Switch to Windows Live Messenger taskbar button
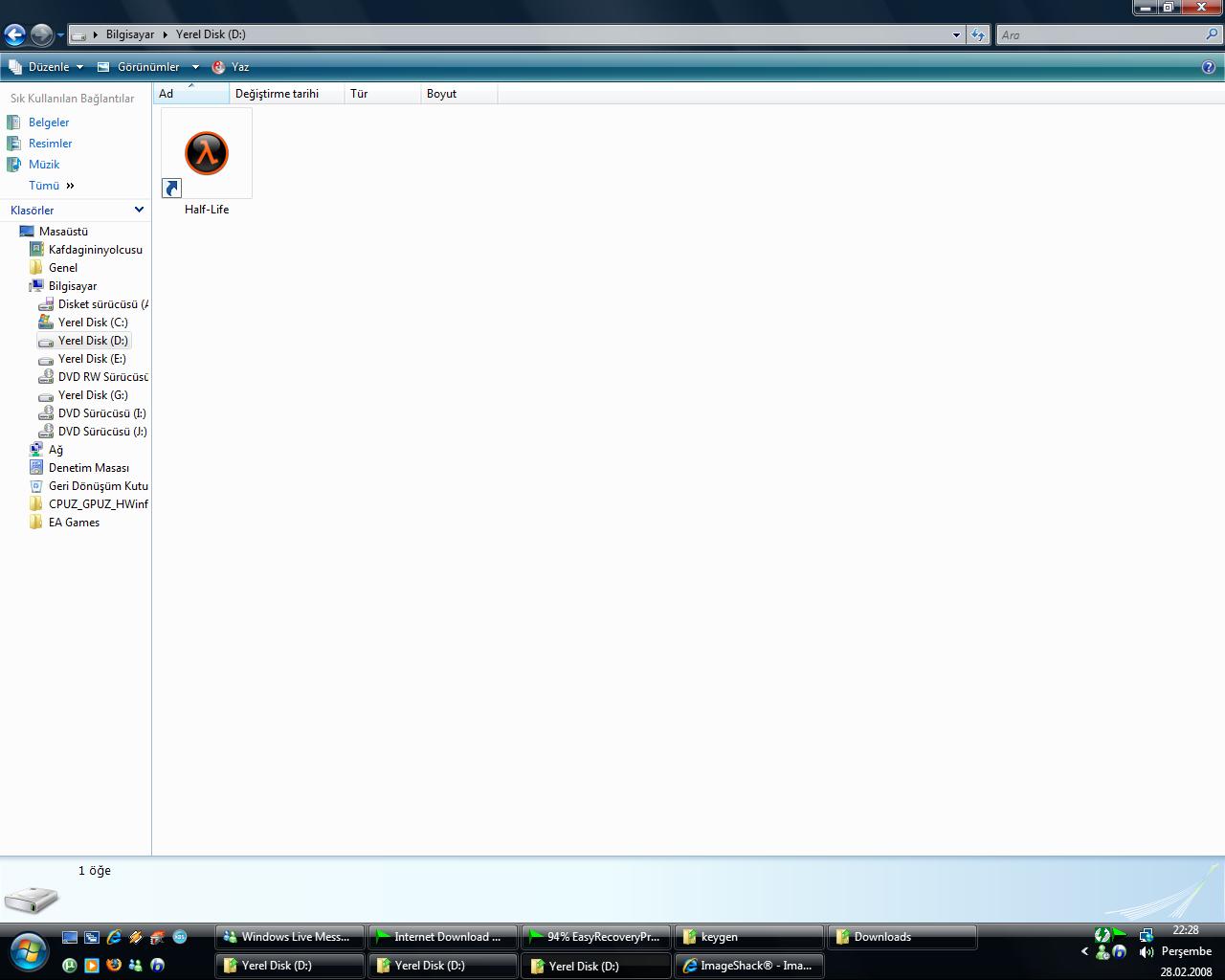Viewport: 1225px width, 980px height. 290,937
